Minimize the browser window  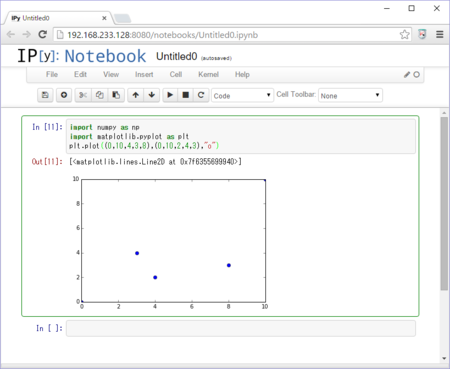387,8
